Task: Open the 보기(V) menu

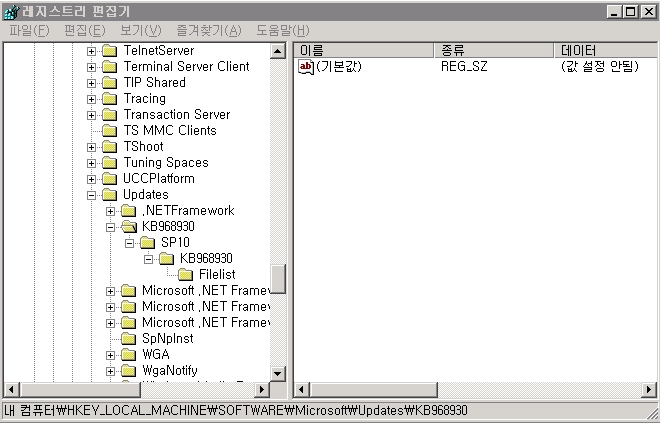Action: pyautogui.click(x=141, y=30)
